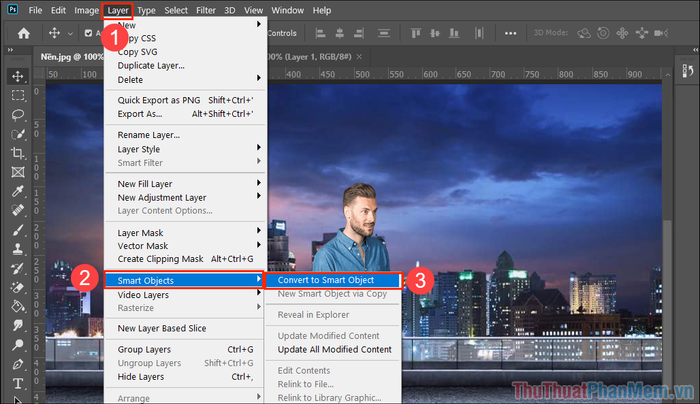Viewport: 700px width, 404px height.
Task: Expand the New Fill Layer submenu
Action: tap(258, 183)
